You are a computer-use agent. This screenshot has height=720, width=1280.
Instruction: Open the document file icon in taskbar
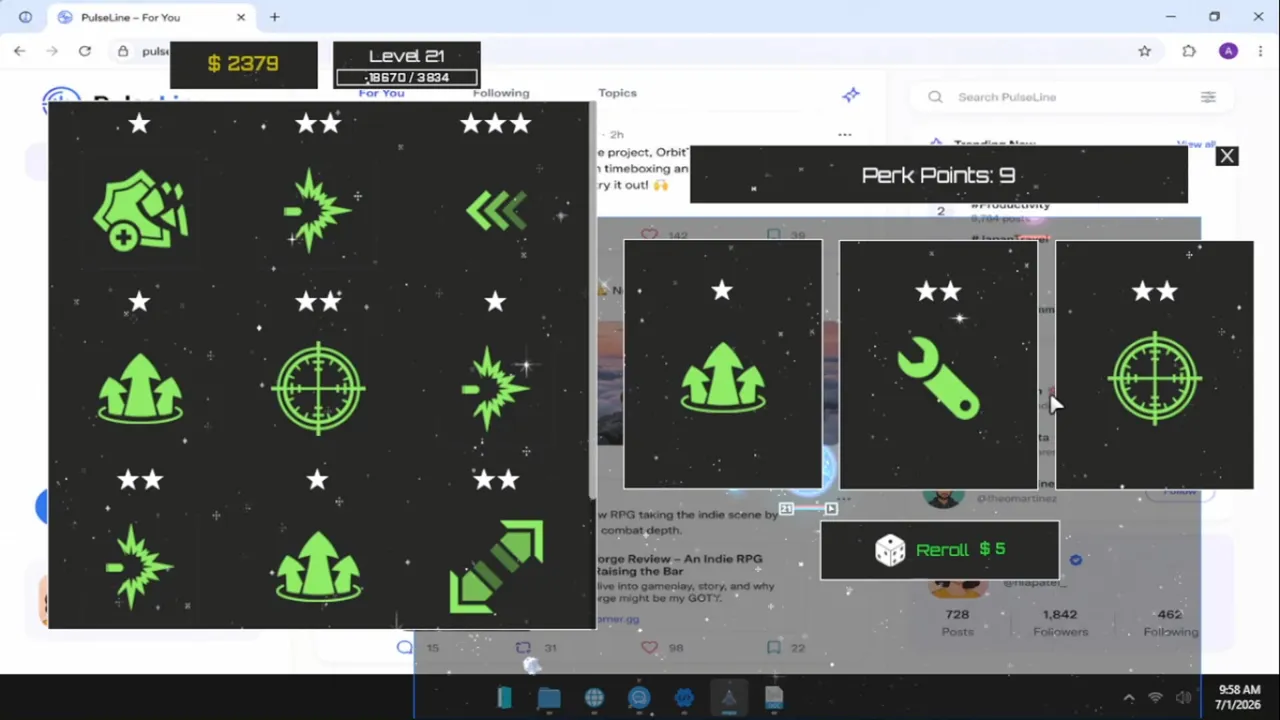click(774, 698)
